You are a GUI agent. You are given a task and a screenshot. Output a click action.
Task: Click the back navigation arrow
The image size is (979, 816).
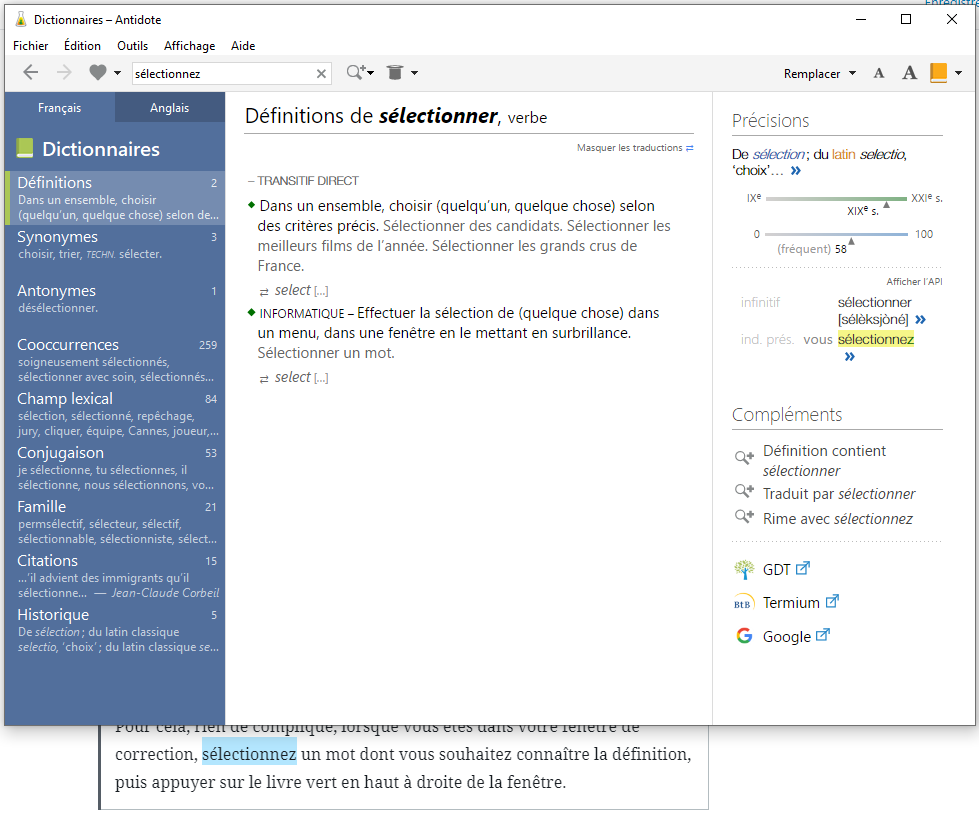click(x=31, y=73)
